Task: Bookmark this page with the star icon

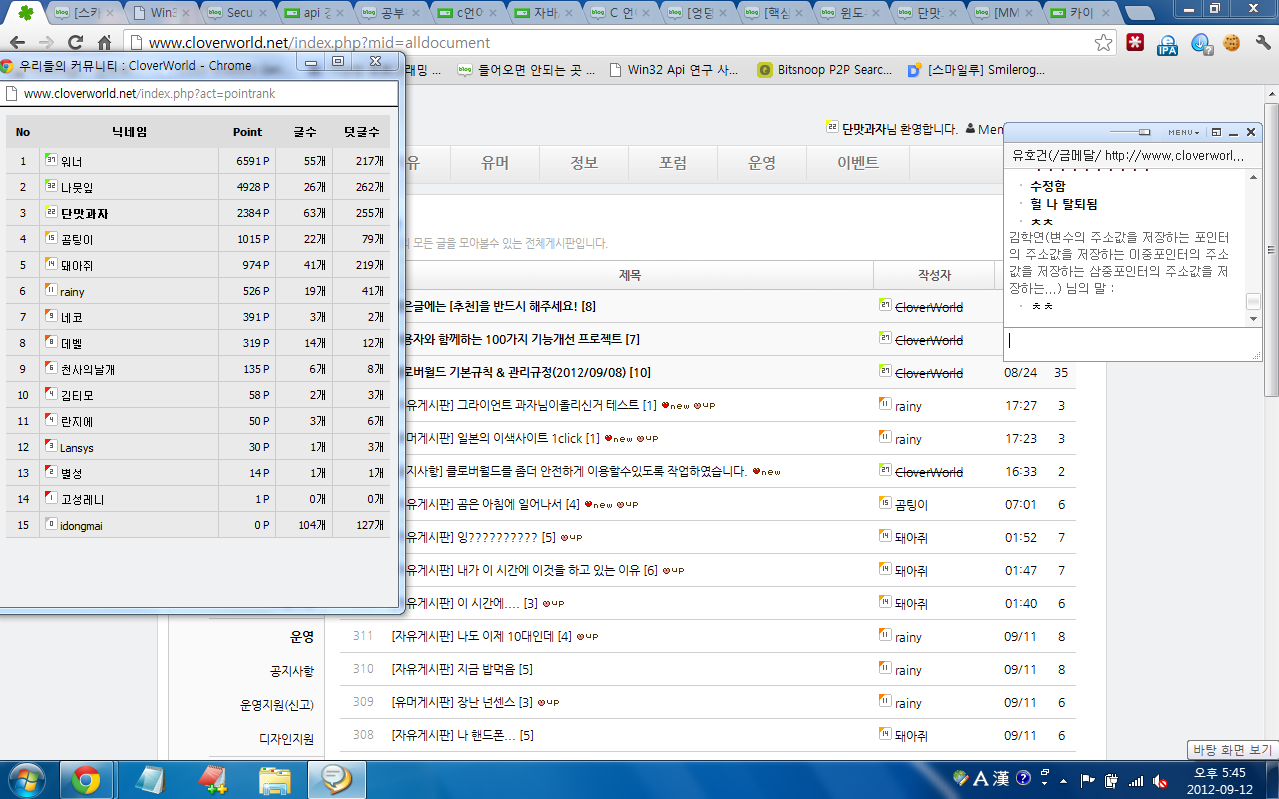Action: pyautogui.click(x=1103, y=43)
